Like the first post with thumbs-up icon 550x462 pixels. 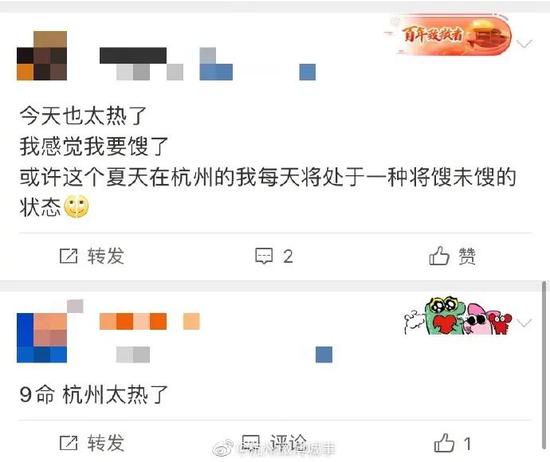[439, 255]
